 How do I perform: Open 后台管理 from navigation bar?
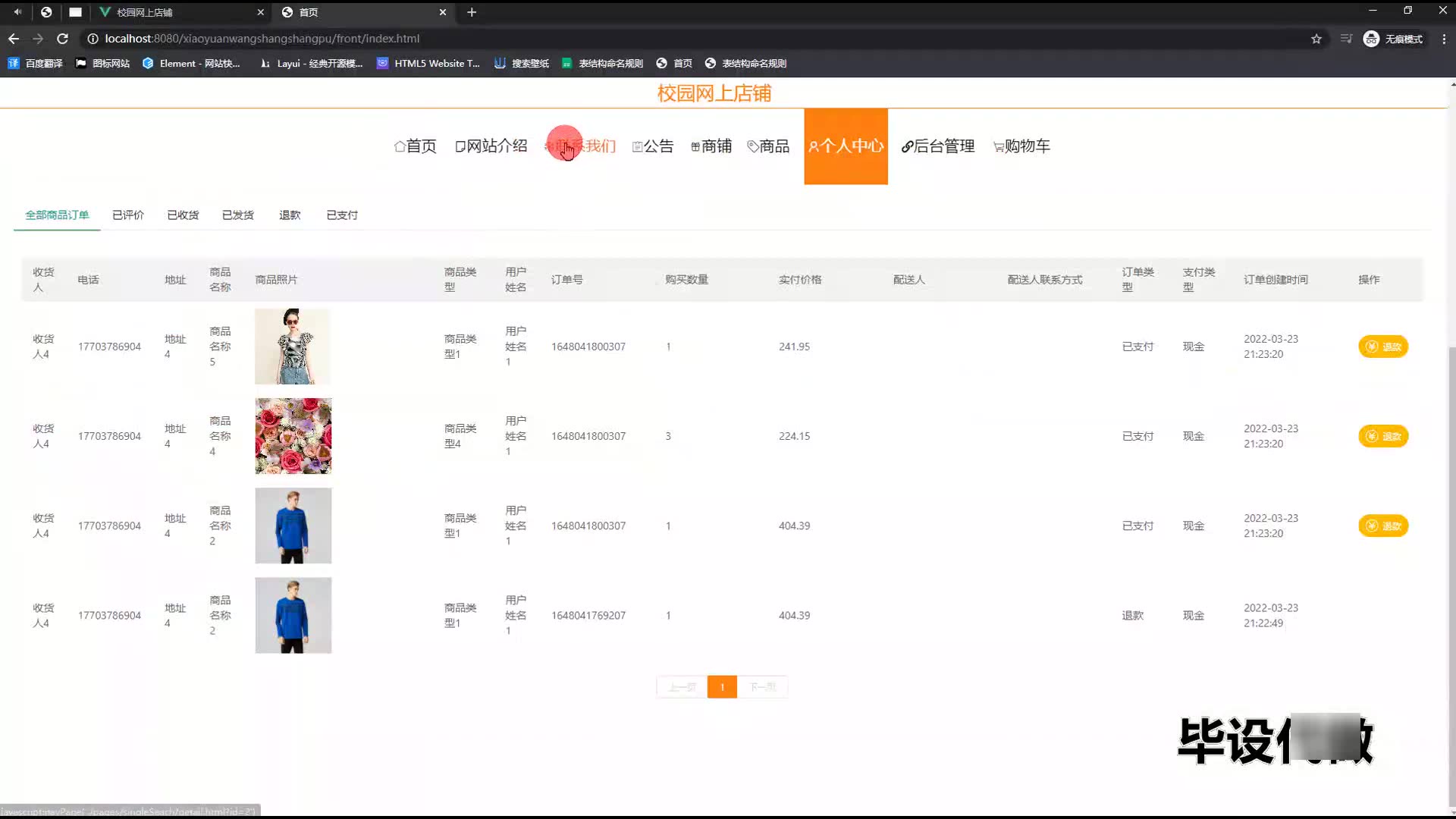[938, 146]
